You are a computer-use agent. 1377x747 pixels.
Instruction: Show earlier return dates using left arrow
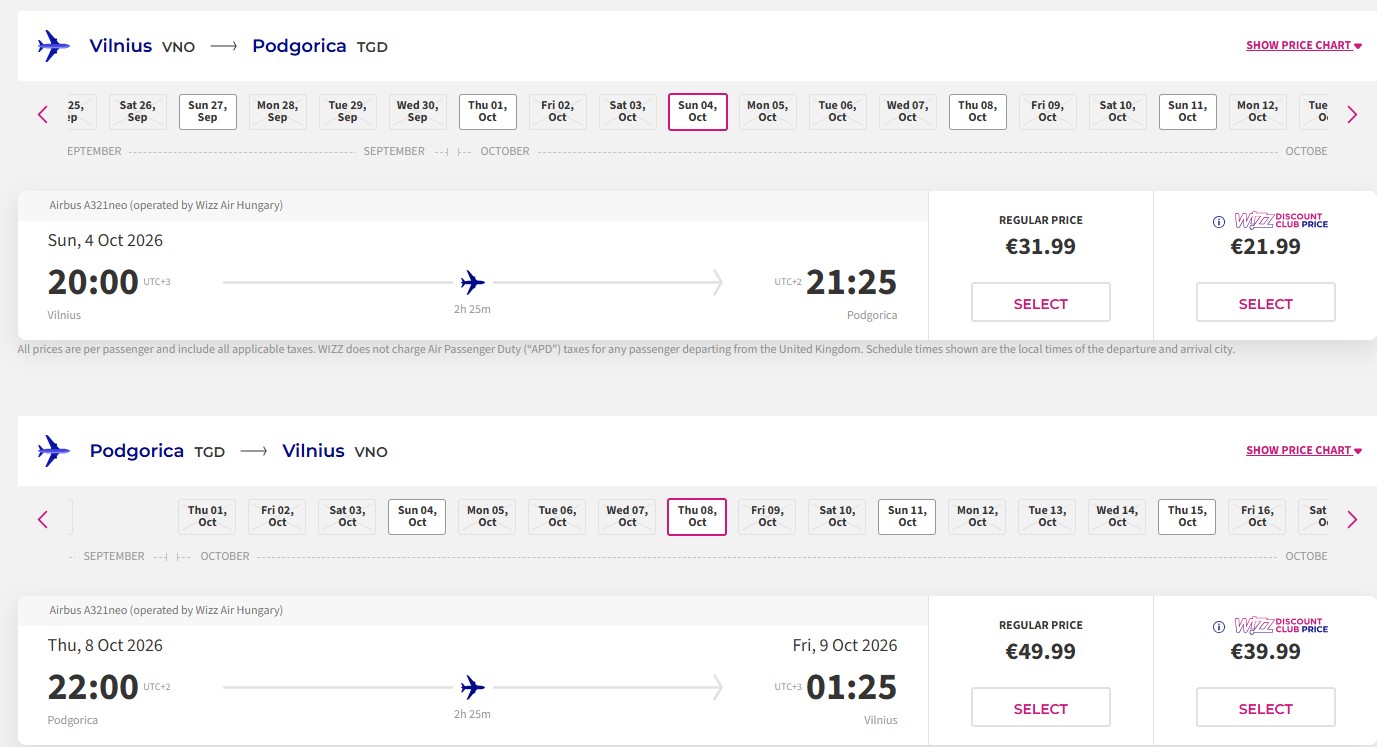point(42,519)
